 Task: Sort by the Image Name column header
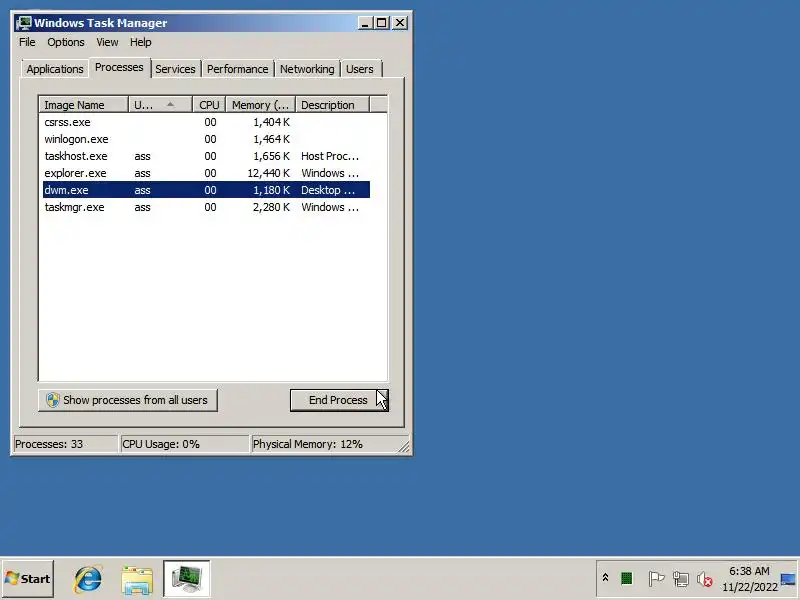[x=83, y=105]
